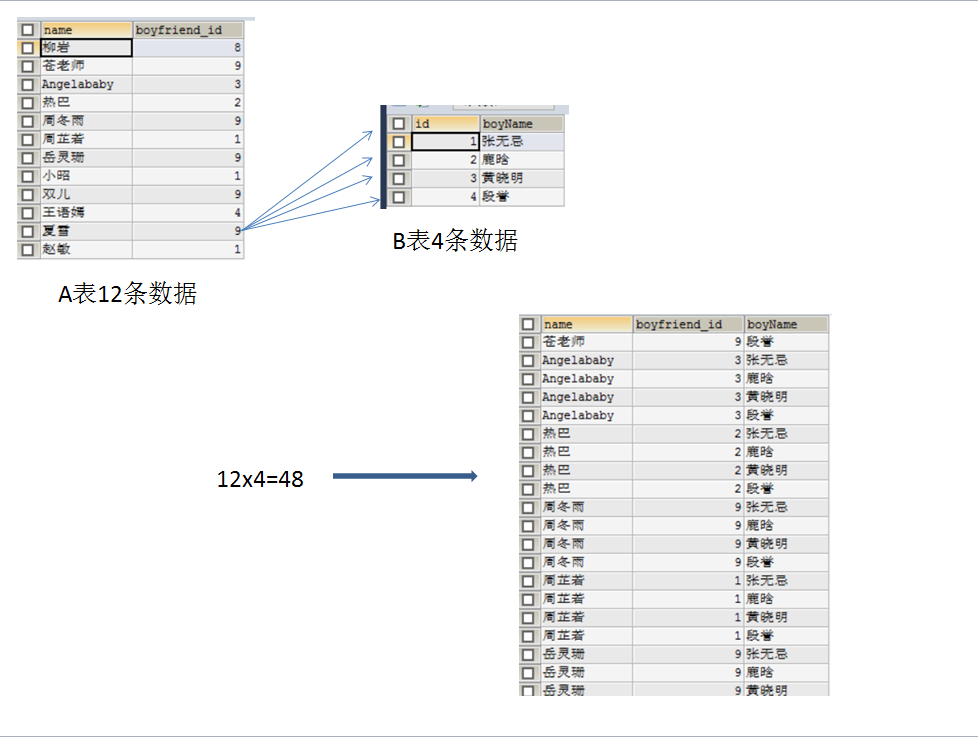Image resolution: width=978 pixels, height=737 pixels.
Task: Click the 黄晓明 cell in table B
Action: (522, 178)
